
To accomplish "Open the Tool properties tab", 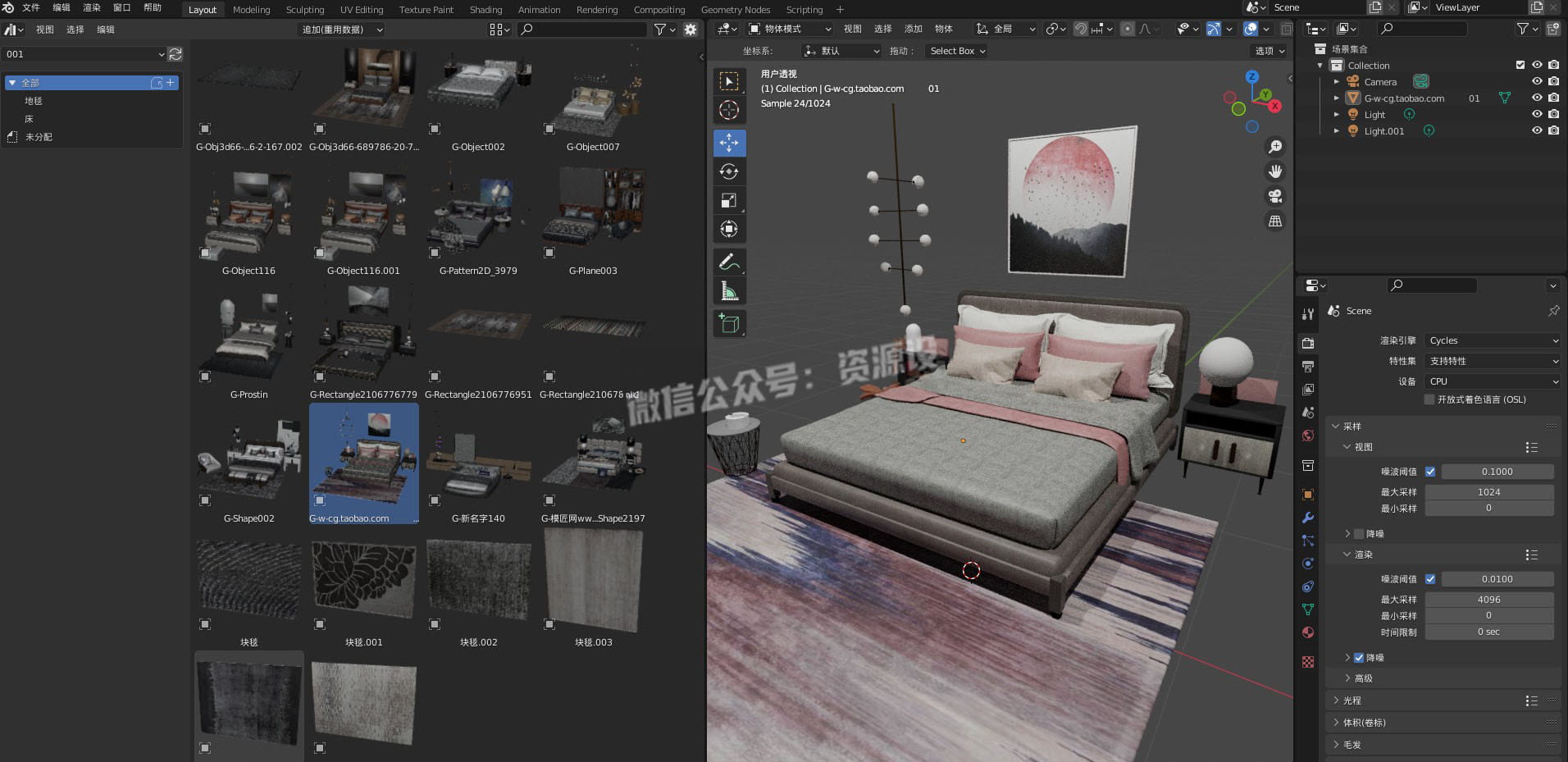I will pos(1308,314).
